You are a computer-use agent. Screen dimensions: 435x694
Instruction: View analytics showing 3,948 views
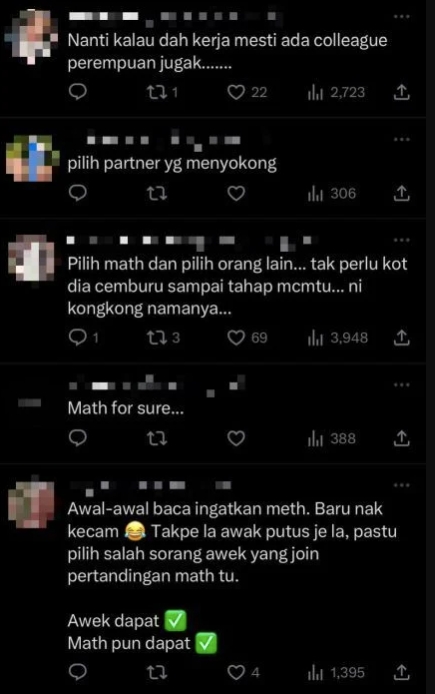pyautogui.click(x=338, y=338)
